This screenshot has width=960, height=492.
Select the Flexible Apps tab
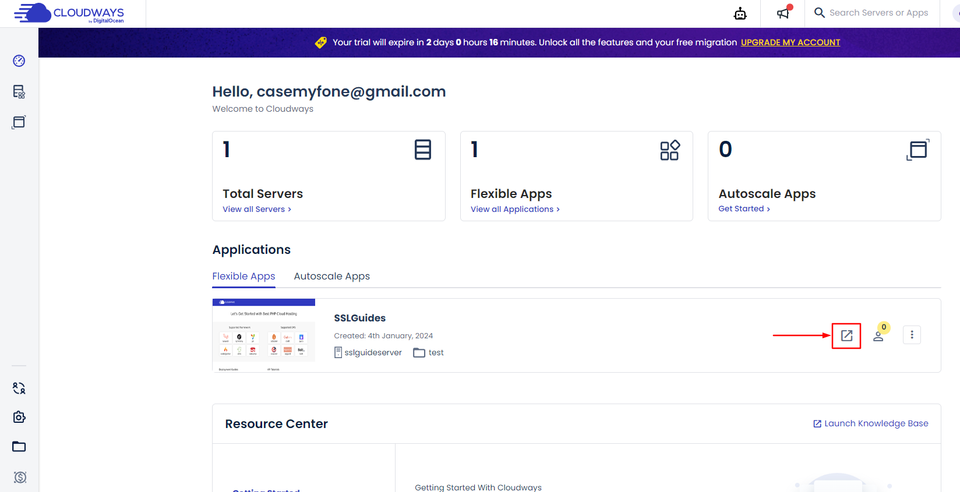click(243, 276)
